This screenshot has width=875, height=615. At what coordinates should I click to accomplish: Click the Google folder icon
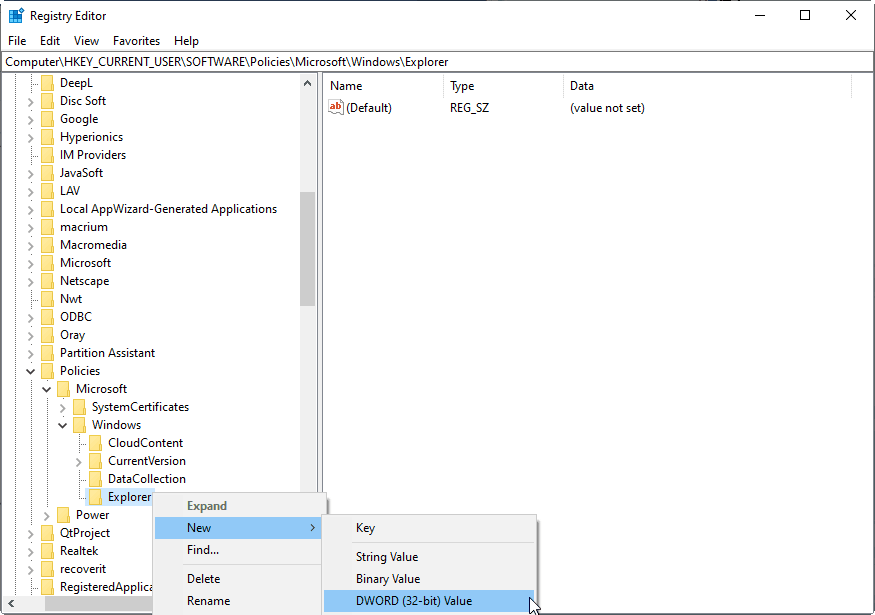[x=47, y=119]
